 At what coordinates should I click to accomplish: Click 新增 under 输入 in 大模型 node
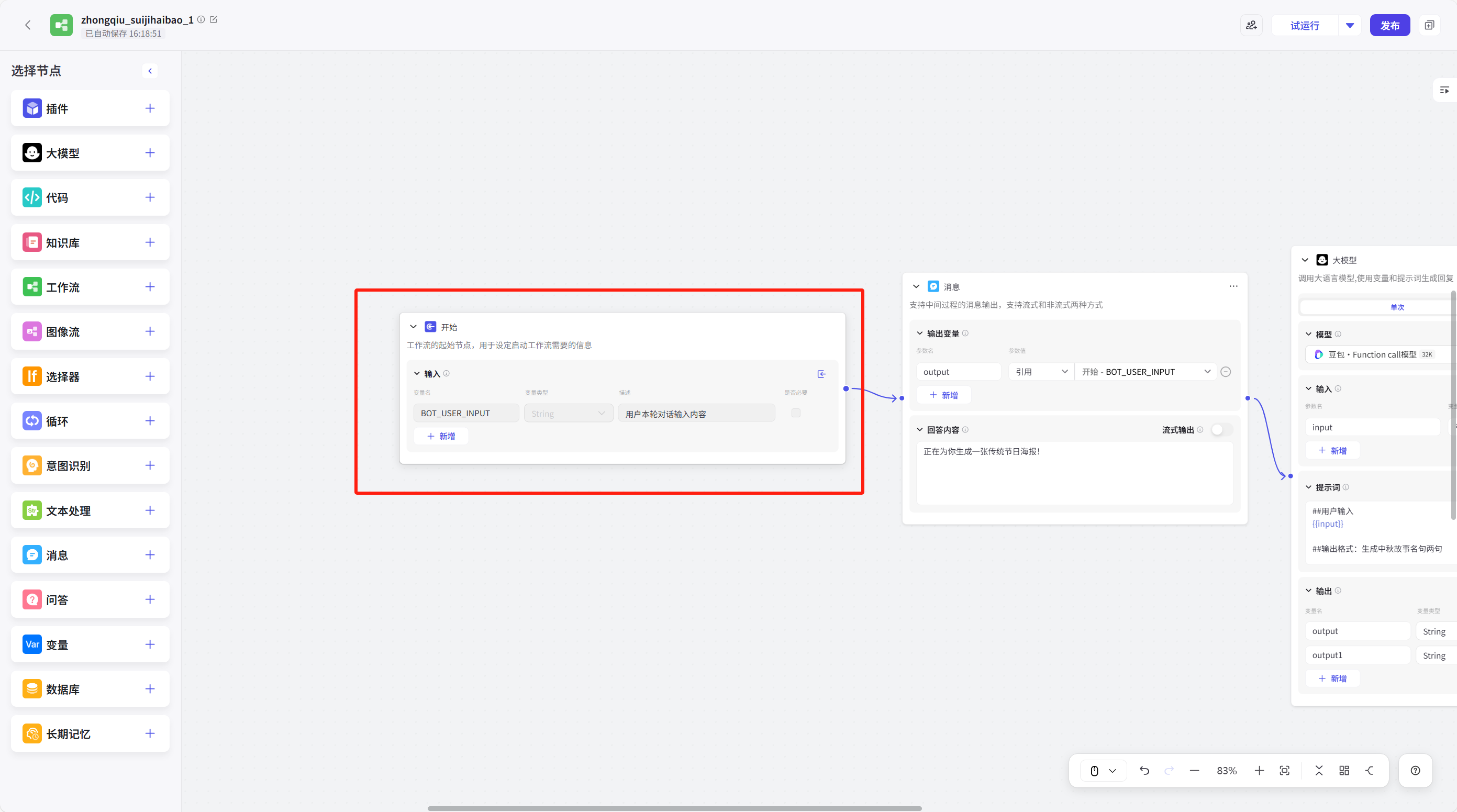tap(1332, 451)
